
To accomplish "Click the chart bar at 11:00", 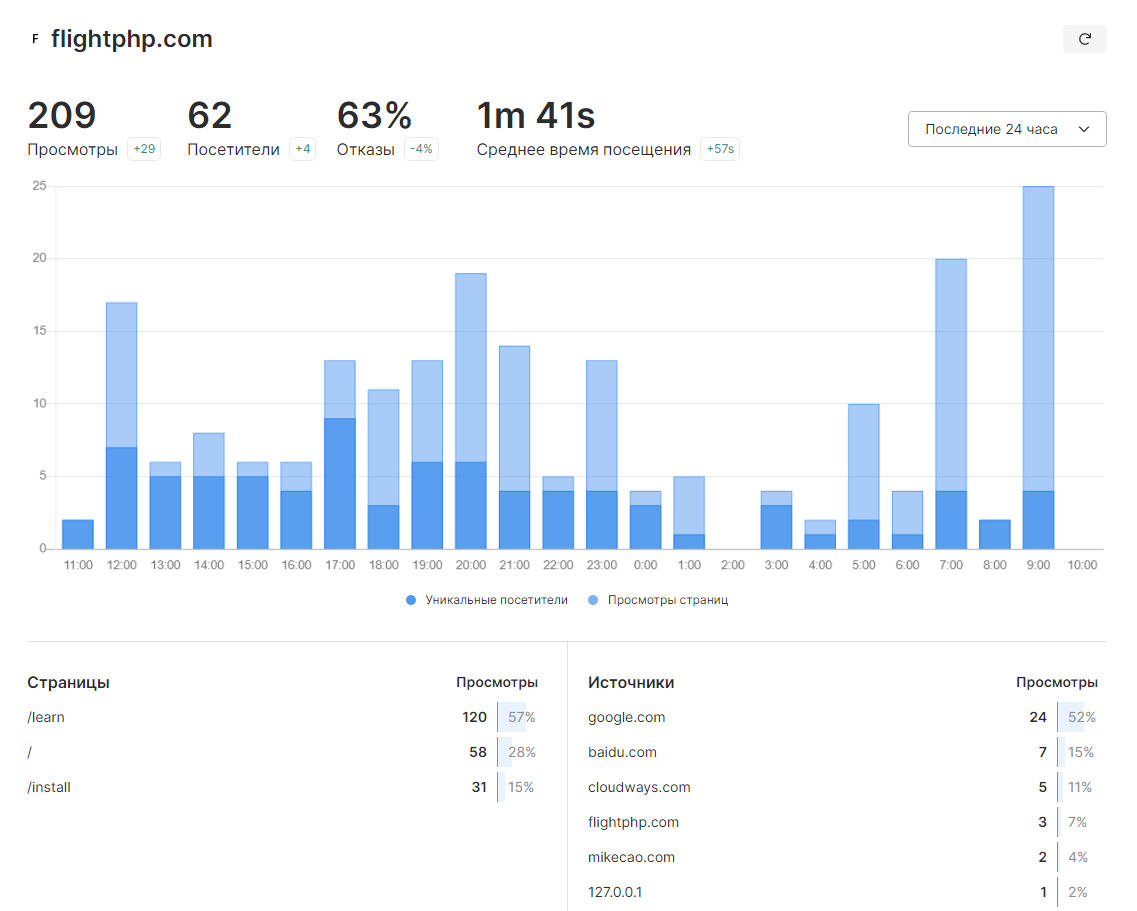I will (78, 535).
